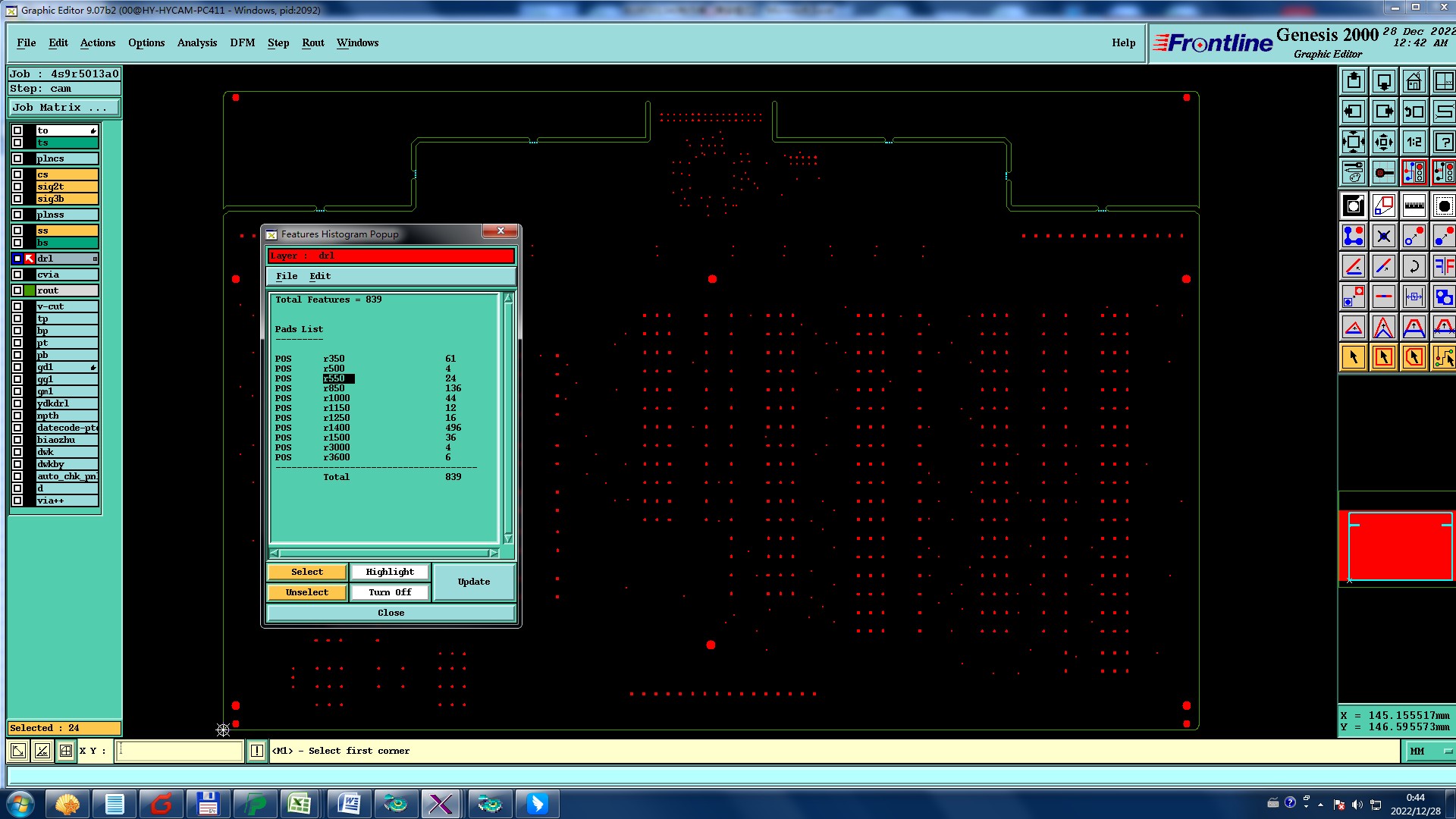This screenshot has height=819, width=1456.
Task: Toggle the checkbox for the npth layer
Action: (17, 416)
